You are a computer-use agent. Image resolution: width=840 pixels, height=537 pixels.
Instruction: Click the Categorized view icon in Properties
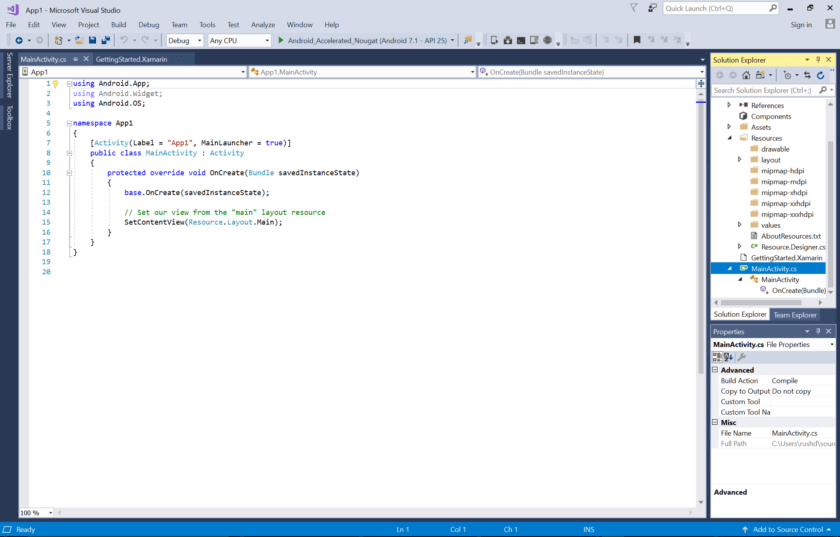coord(717,357)
